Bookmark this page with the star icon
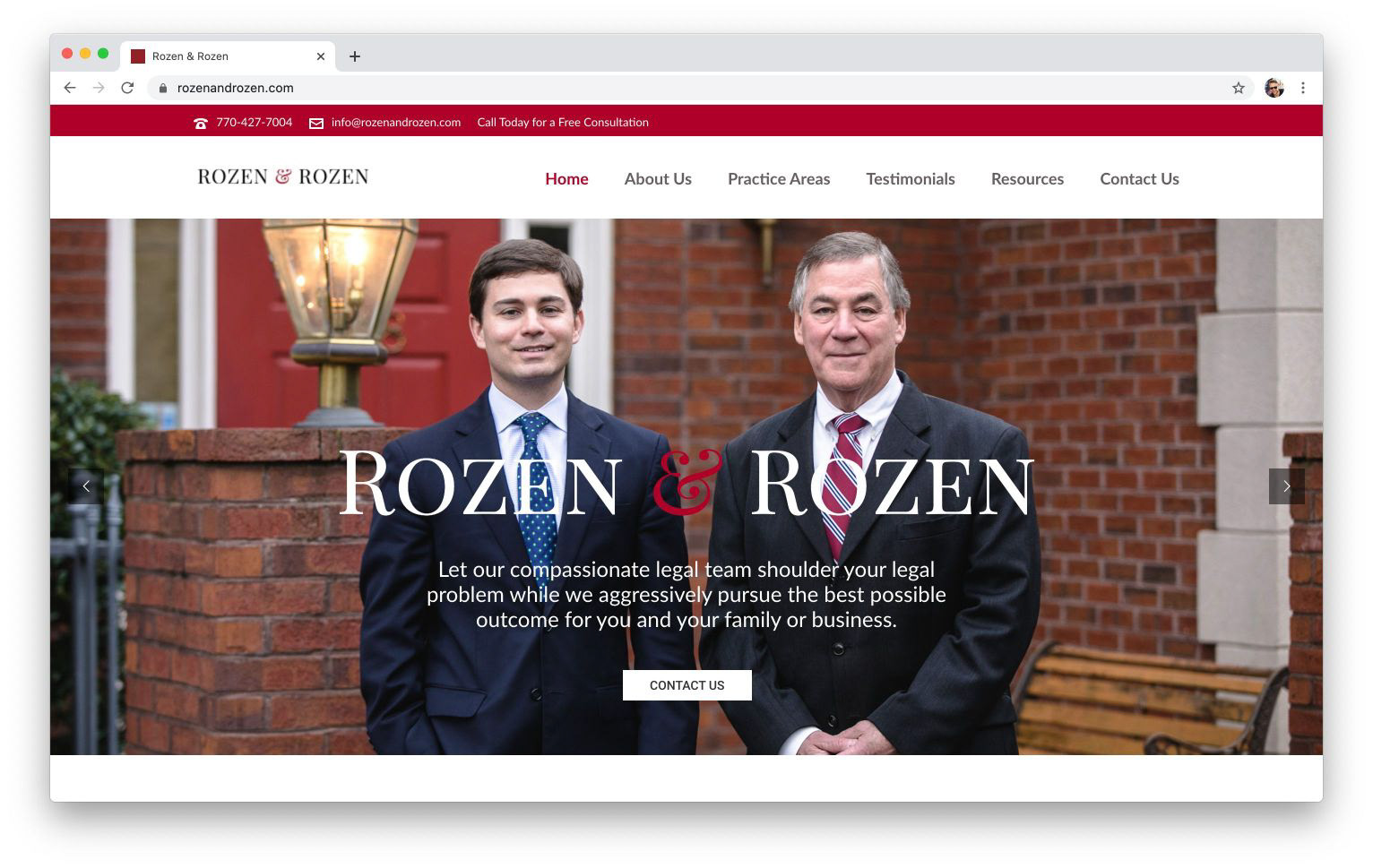Image resolution: width=1373 pixels, height=868 pixels. [x=1239, y=88]
